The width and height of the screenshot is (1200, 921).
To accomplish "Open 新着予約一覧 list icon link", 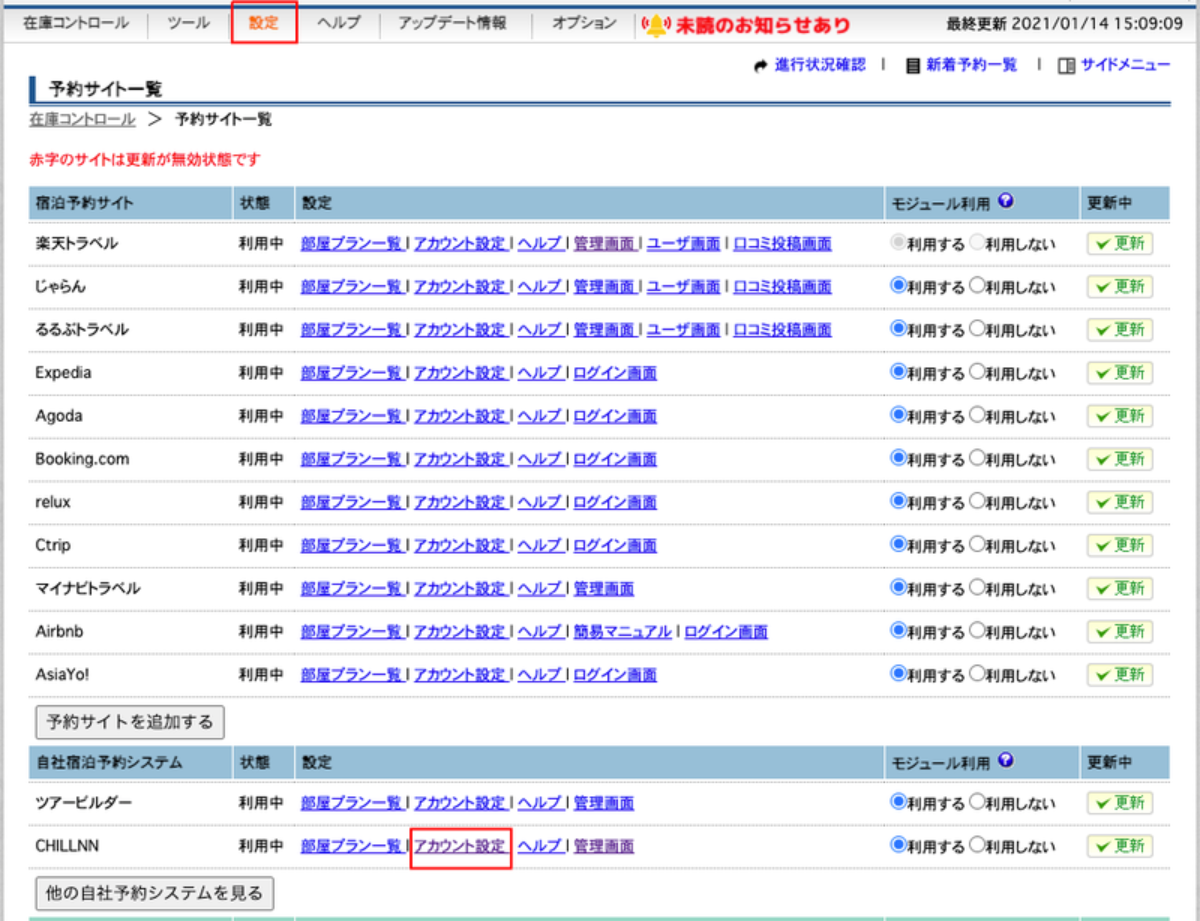I will (x=912, y=65).
